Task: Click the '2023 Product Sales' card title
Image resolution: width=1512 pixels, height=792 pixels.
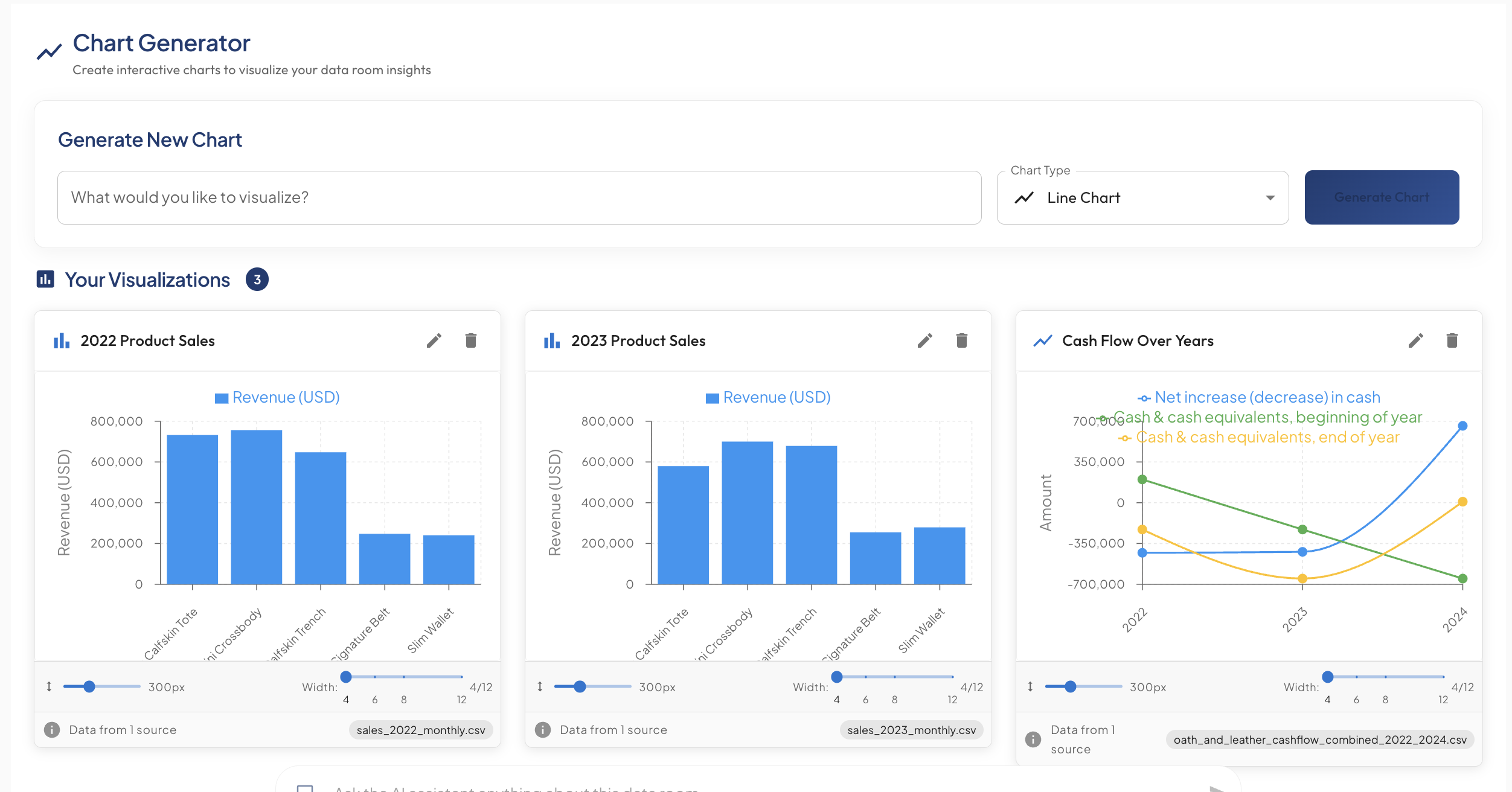Action: [x=638, y=340]
